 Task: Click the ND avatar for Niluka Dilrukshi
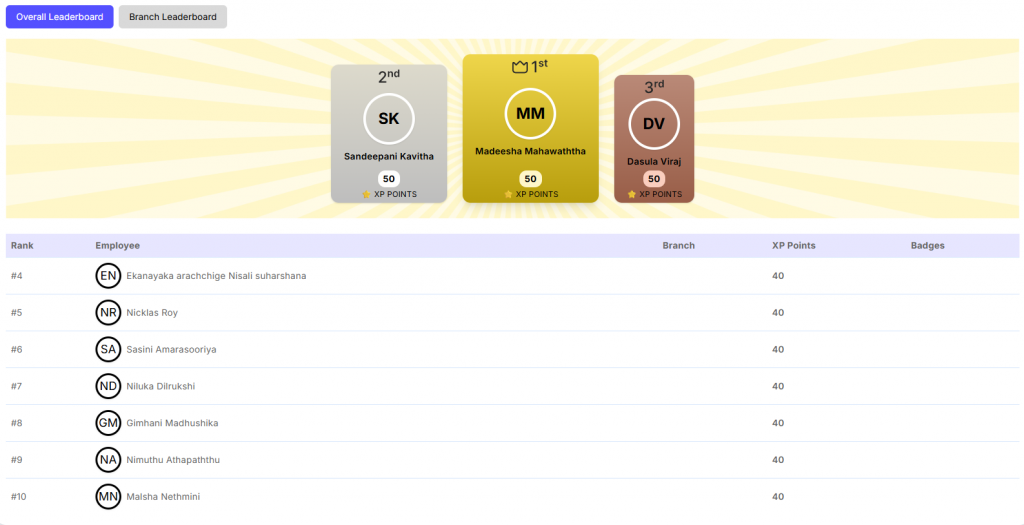(108, 386)
